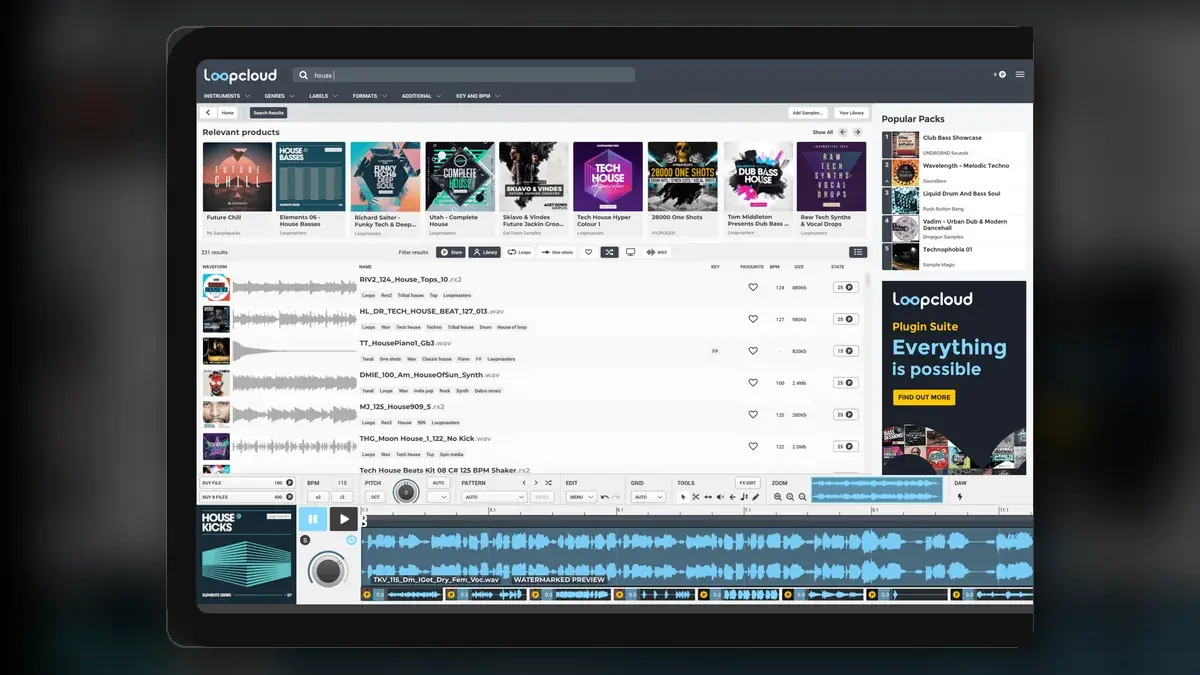Viewport: 1200px width, 675px height.
Task: Toggle the Library filter
Action: coord(485,252)
